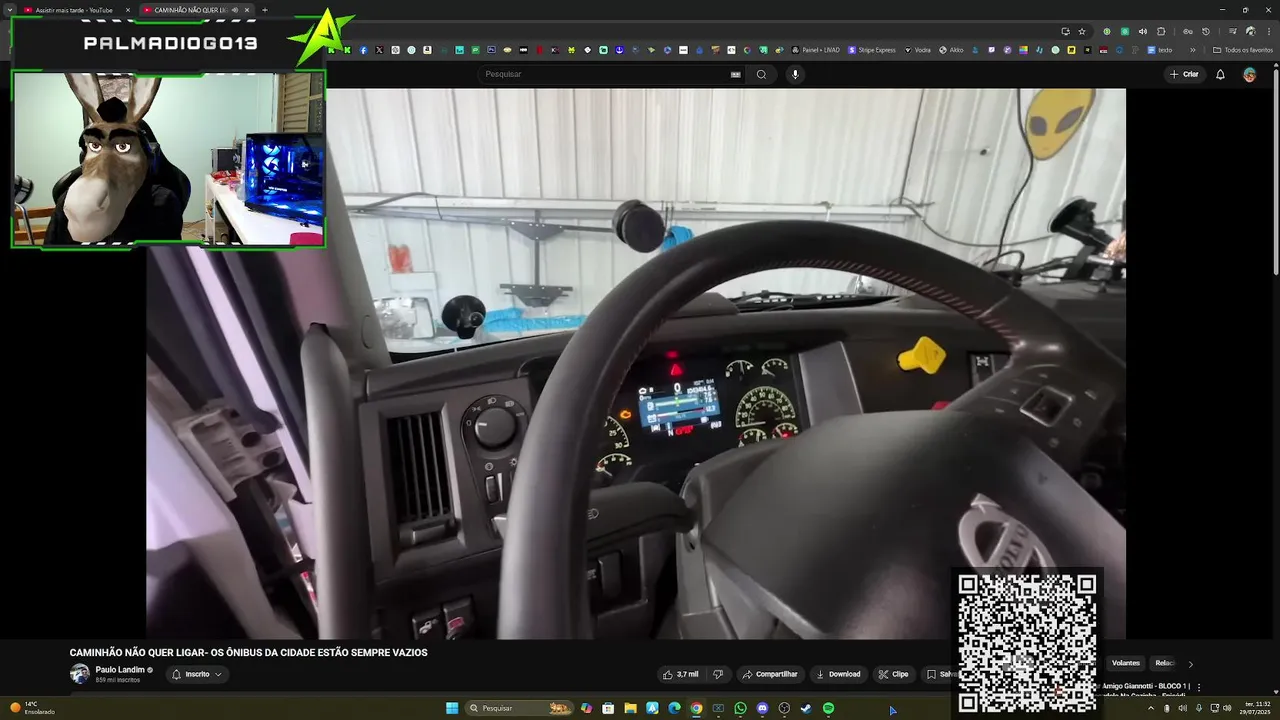Open the texto bookmark

click(x=1159, y=50)
